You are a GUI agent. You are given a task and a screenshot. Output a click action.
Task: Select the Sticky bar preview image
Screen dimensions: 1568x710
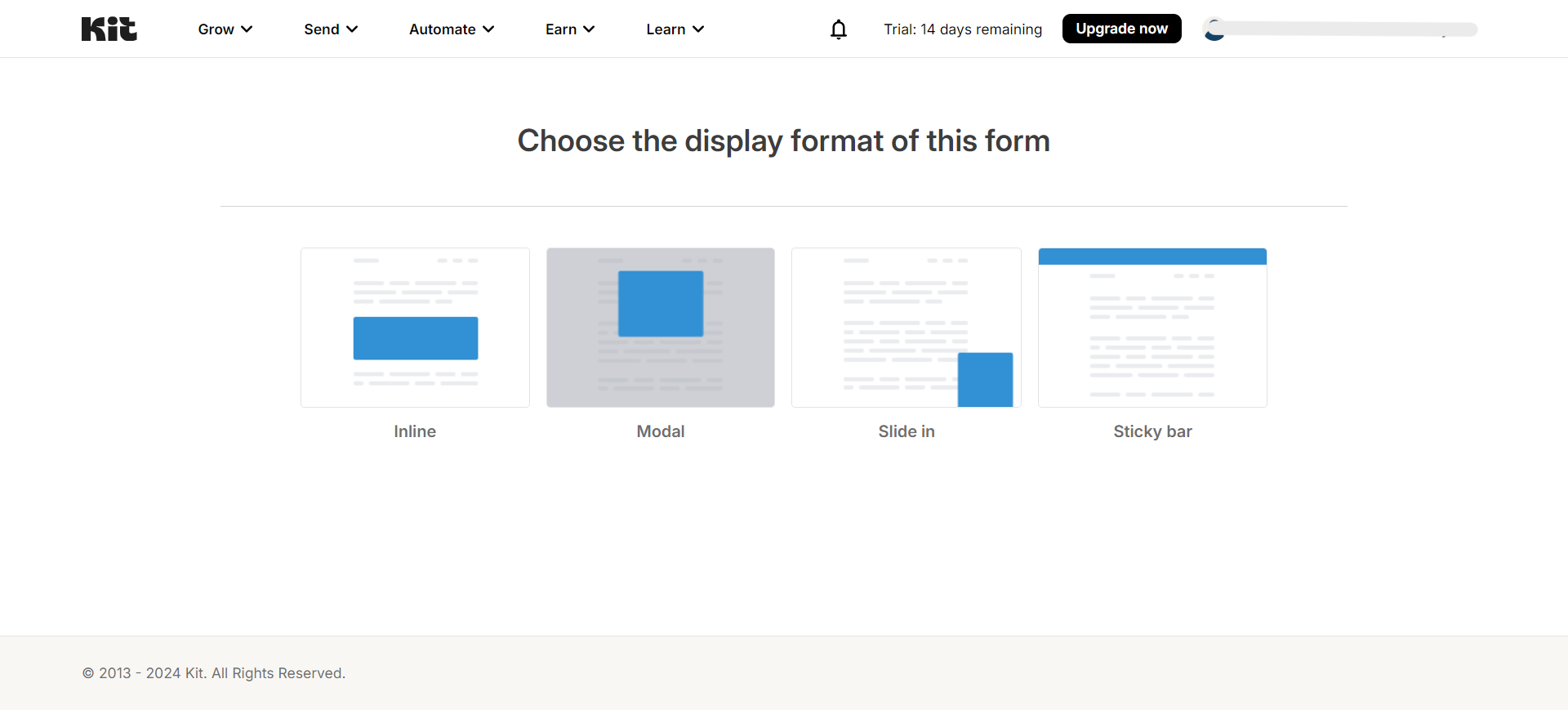pyautogui.click(x=1151, y=328)
